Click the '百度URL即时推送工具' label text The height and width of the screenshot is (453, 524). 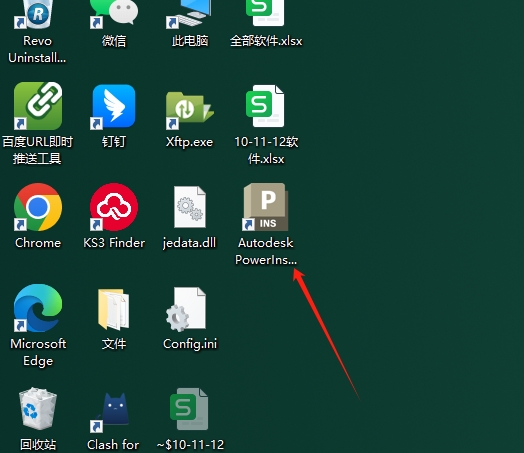click(x=37, y=150)
